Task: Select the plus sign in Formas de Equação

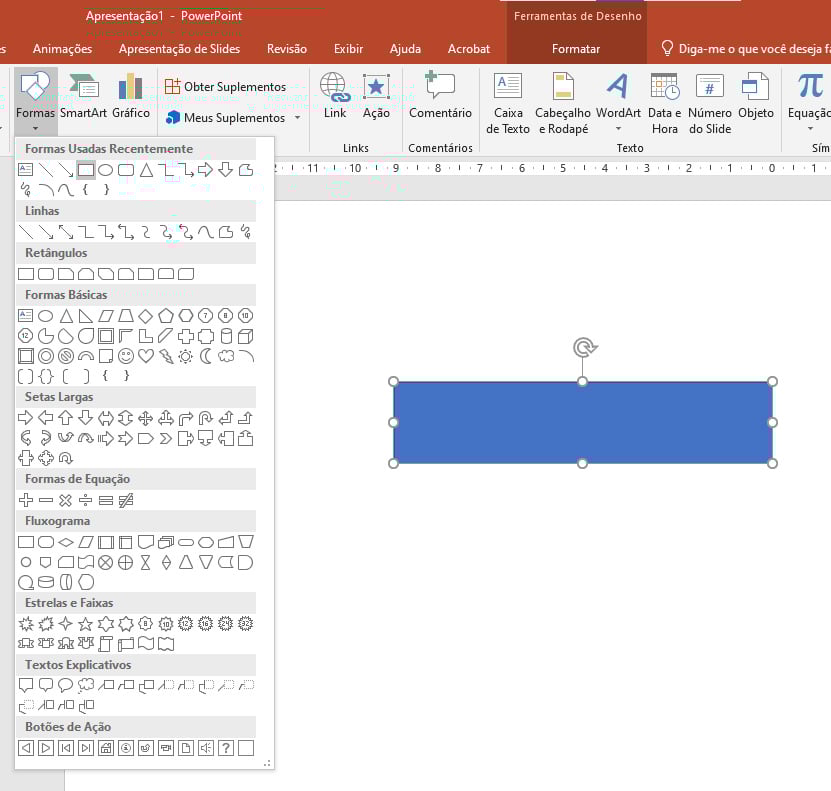Action: [x=25, y=500]
